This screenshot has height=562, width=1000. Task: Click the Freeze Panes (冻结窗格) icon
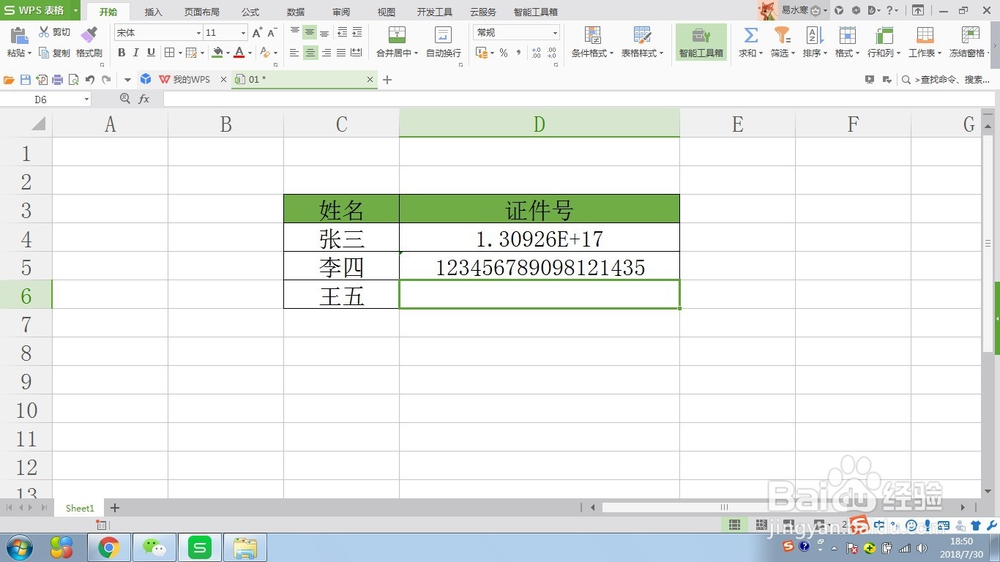[x=970, y=35]
